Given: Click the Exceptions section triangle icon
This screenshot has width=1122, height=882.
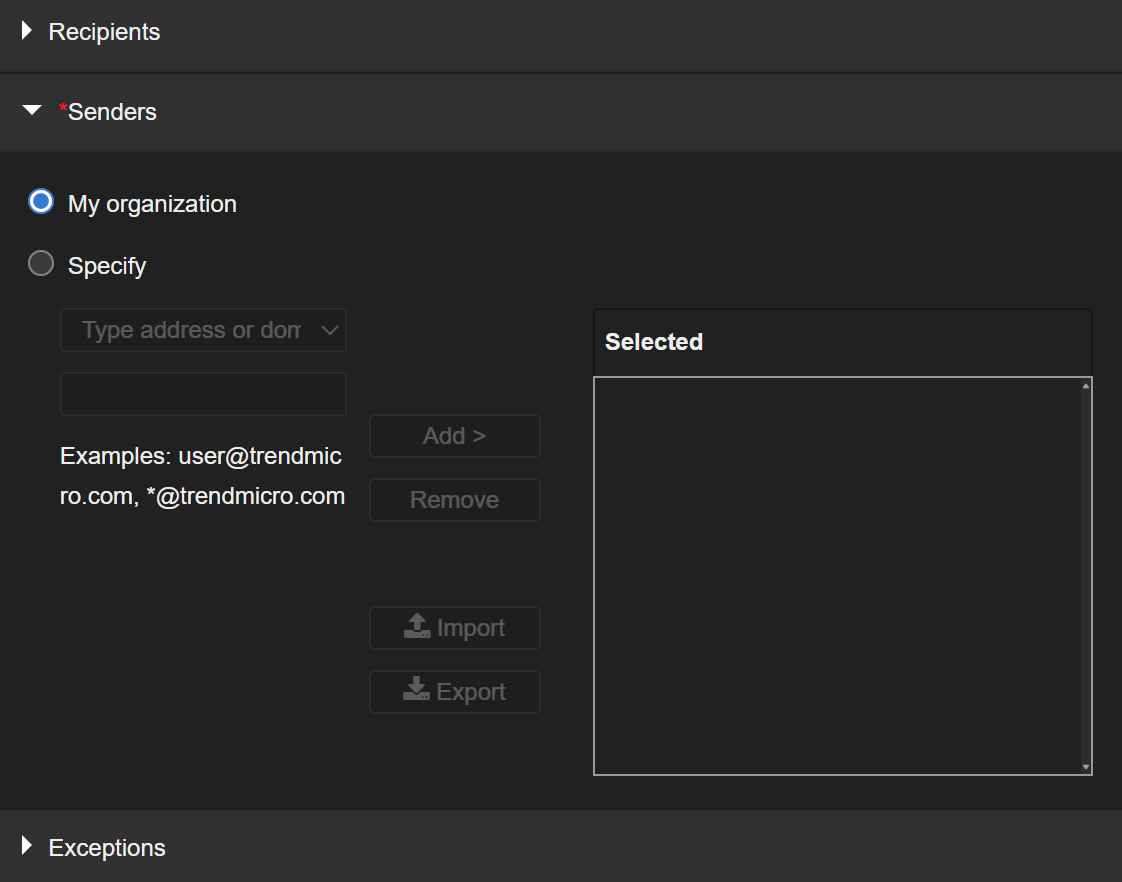Looking at the screenshot, I should tap(27, 847).
